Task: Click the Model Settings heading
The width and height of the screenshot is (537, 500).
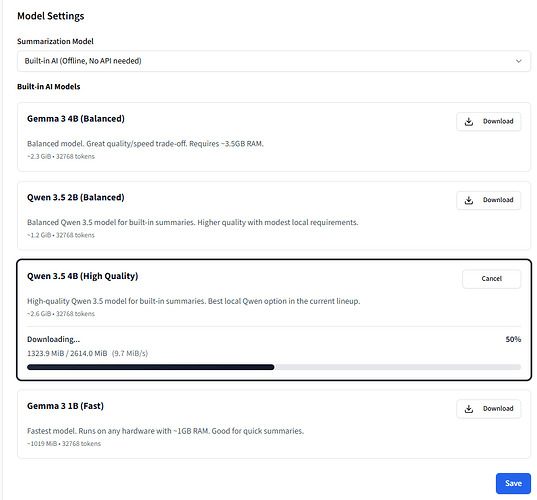Action: coord(51,16)
